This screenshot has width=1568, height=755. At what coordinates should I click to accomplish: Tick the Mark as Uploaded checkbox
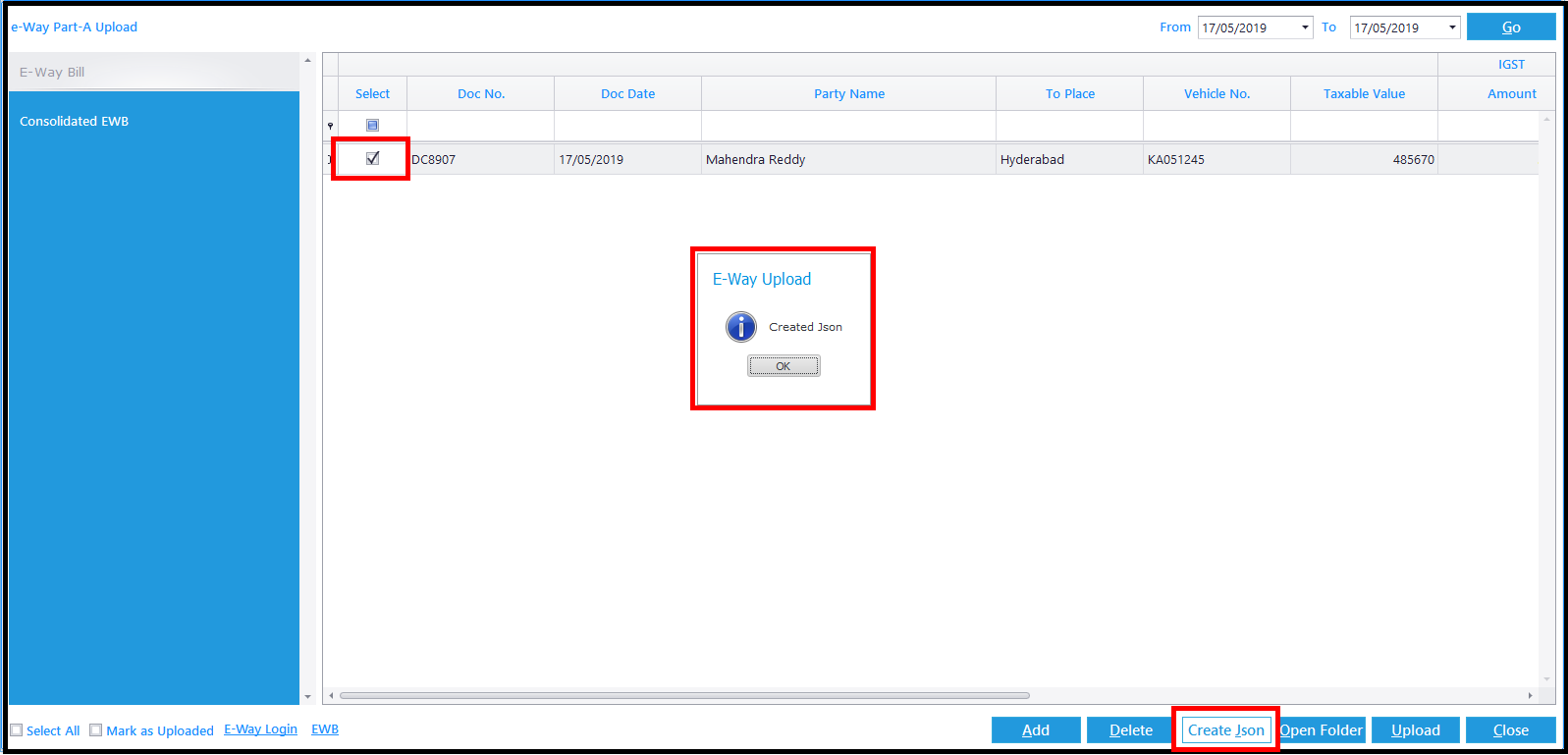[95, 730]
